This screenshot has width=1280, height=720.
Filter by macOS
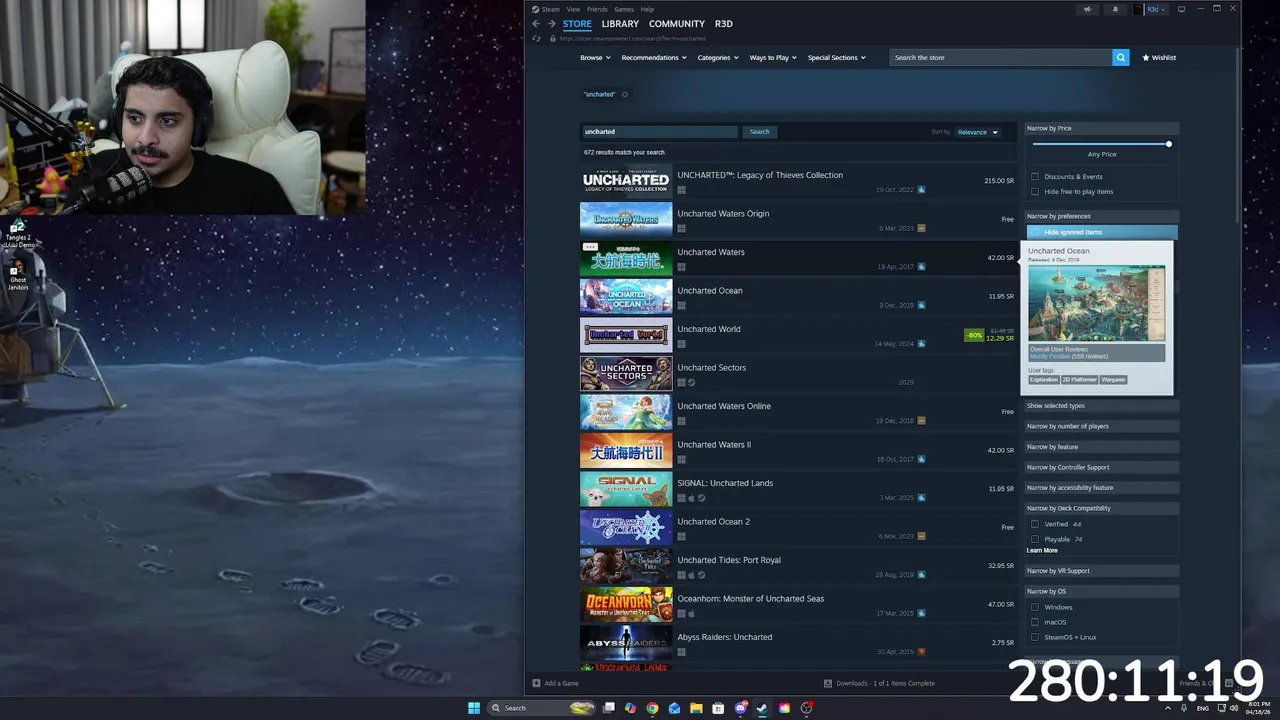click(x=1035, y=622)
